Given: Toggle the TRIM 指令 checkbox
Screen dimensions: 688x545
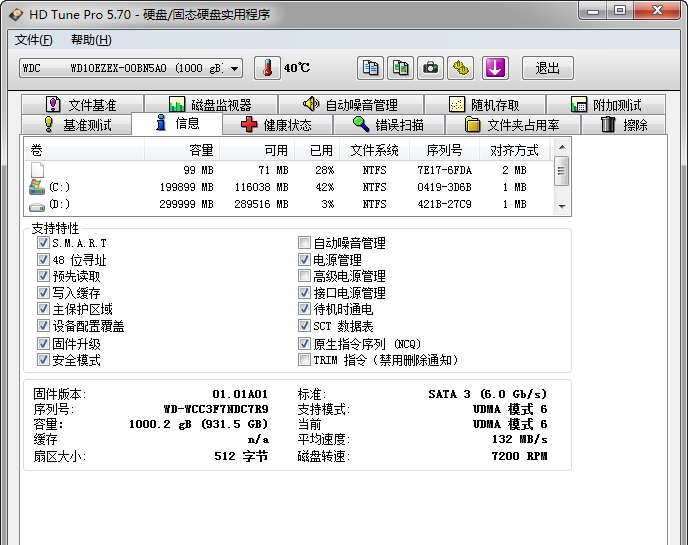Looking at the screenshot, I should 305,360.
